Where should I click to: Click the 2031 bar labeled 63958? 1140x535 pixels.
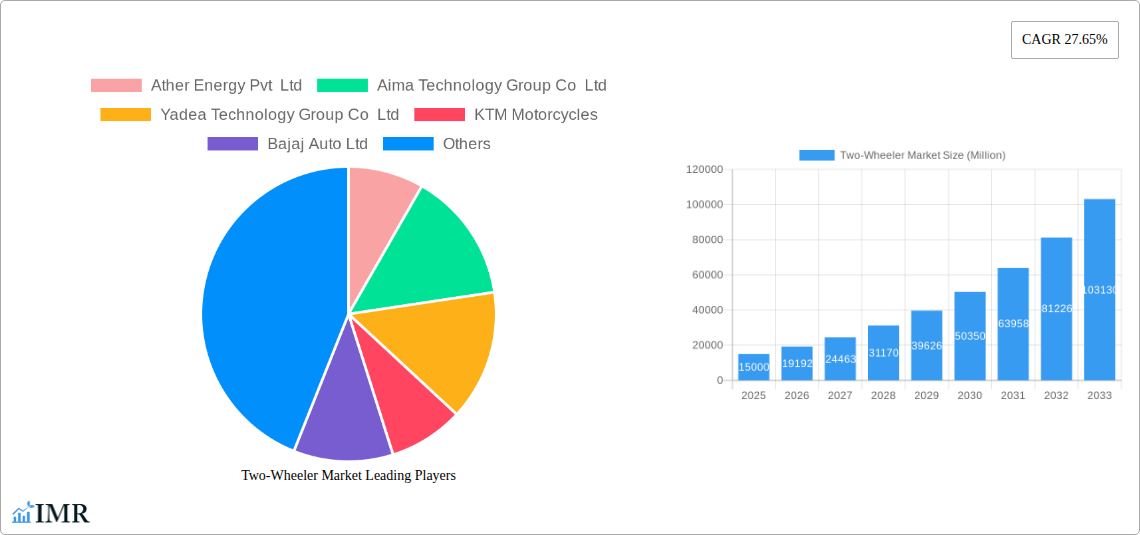pyautogui.click(x=1013, y=324)
